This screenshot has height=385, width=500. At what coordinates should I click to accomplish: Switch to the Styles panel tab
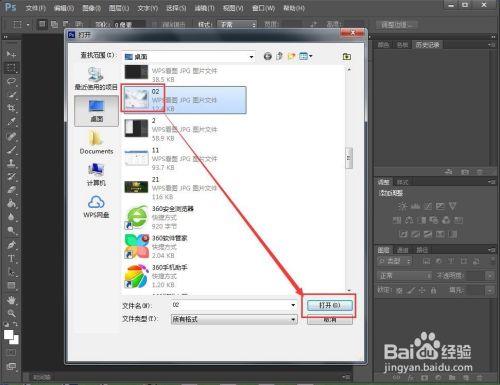point(403,182)
